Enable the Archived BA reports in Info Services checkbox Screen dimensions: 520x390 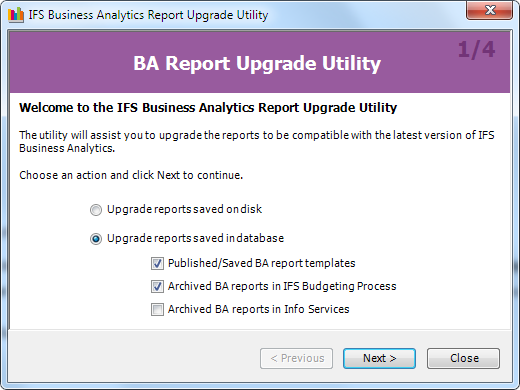tap(157, 309)
